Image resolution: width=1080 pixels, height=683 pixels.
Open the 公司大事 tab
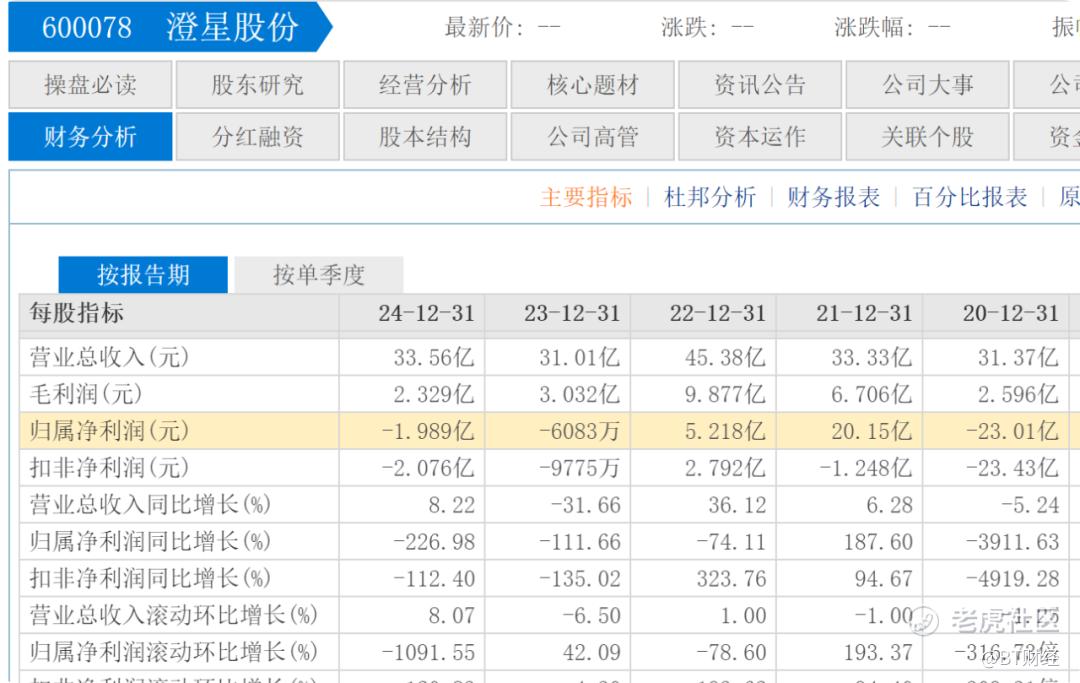(927, 85)
